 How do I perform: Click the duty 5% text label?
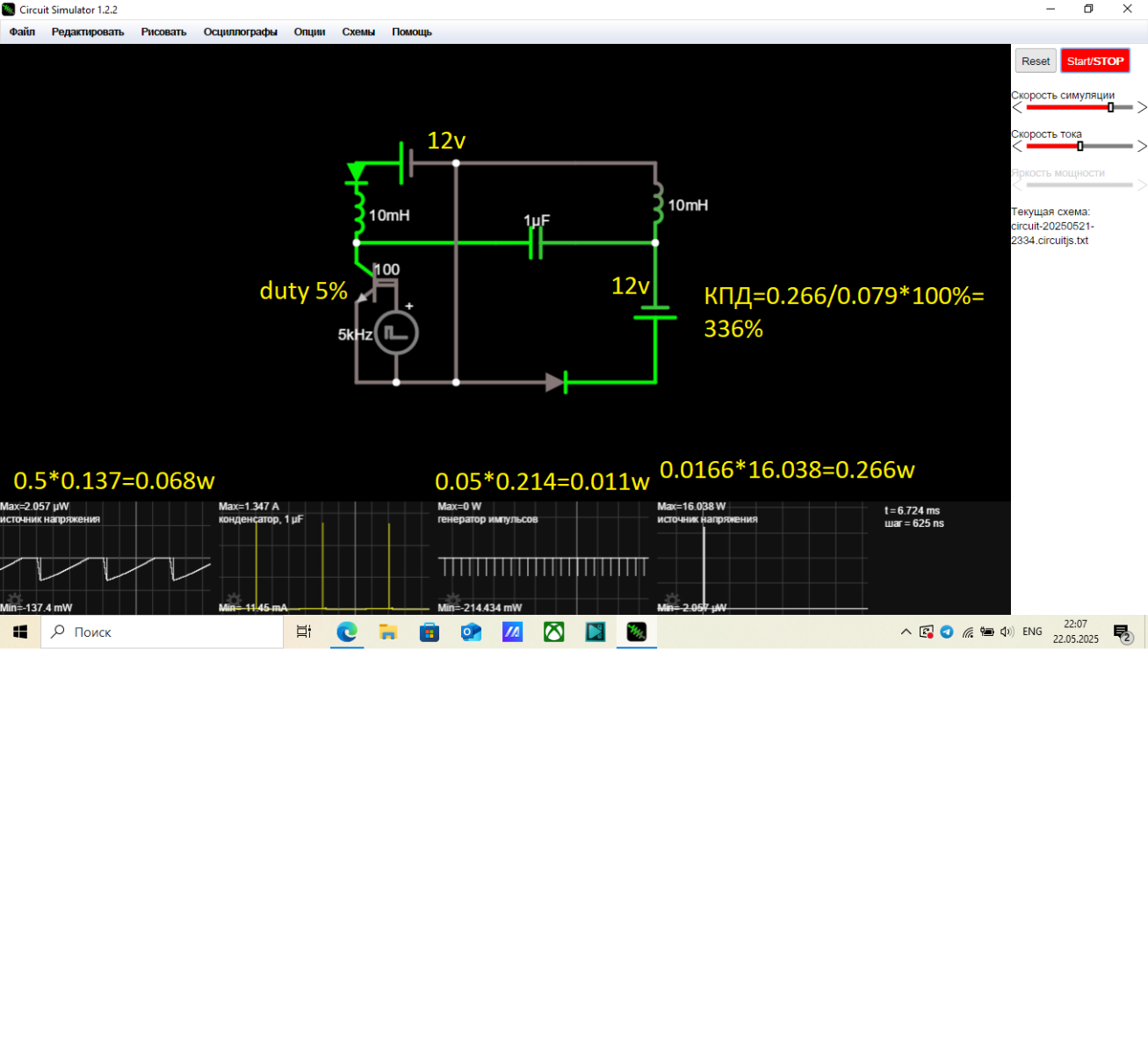click(303, 291)
